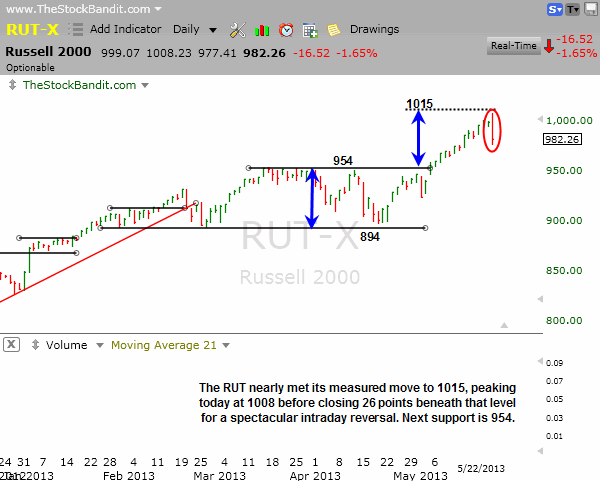Open the Drawings menu
Viewport: 600px width, 481px height.
click(x=375, y=30)
